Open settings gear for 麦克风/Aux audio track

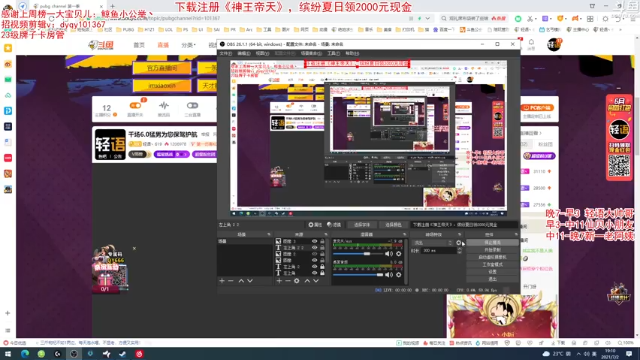(x=399, y=253)
